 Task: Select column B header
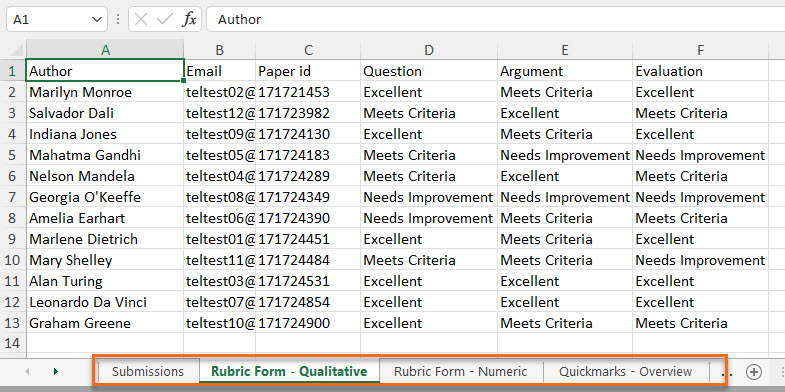pos(219,50)
